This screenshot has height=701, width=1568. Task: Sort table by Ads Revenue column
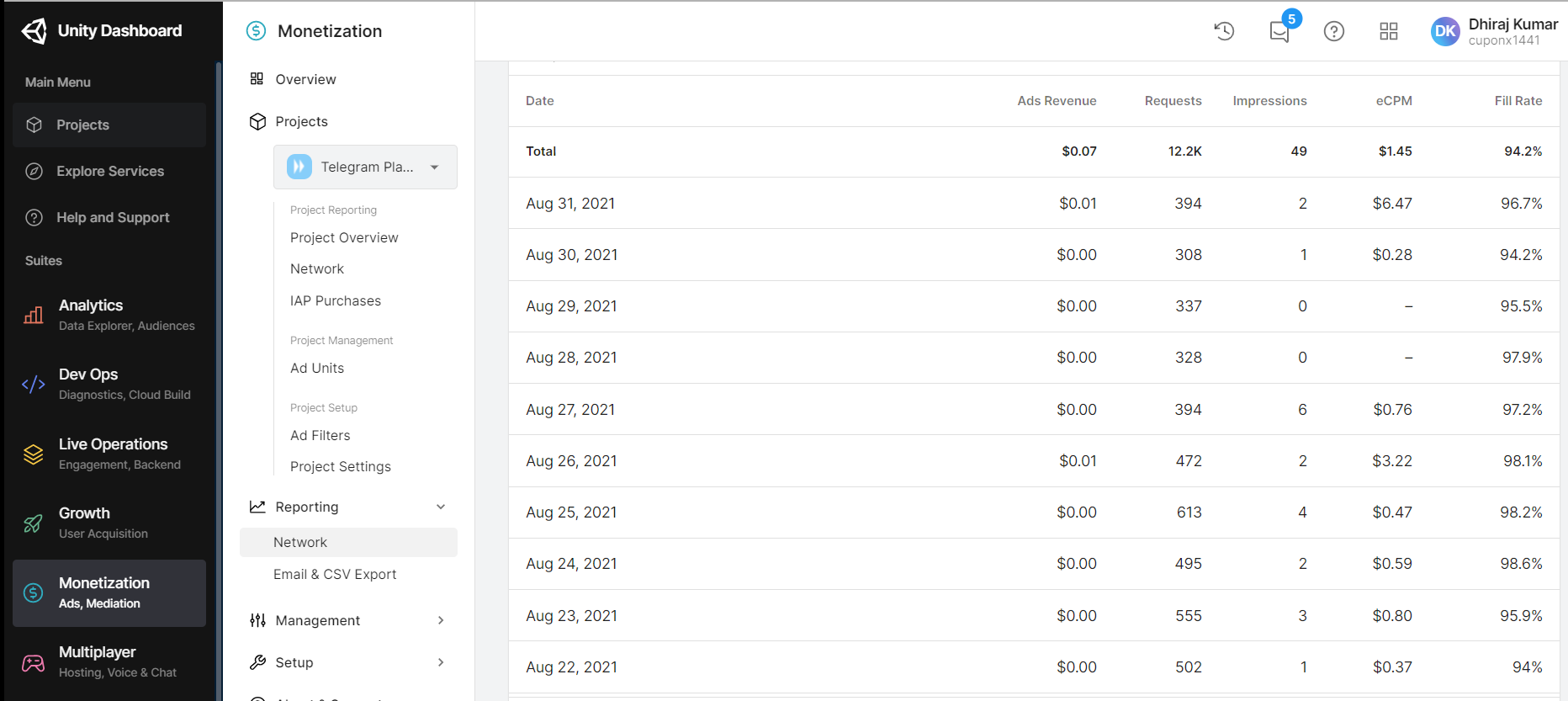click(x=1057, y=101)
